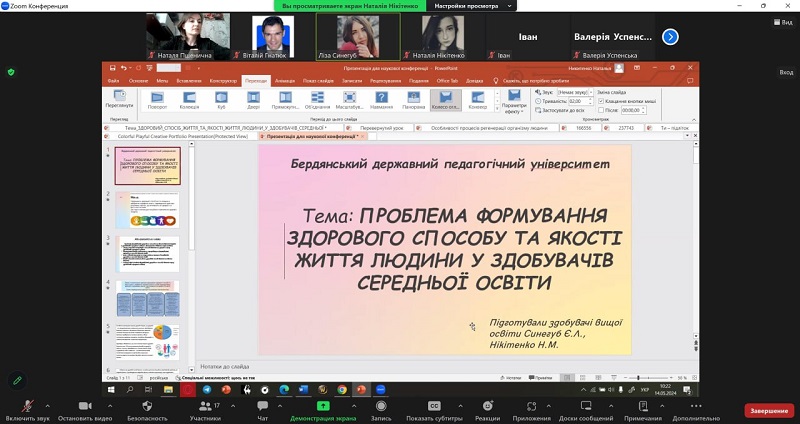Choose the Rotate transition effect
The width and height of the screenshot is (800, 424).
pos(157,101)
